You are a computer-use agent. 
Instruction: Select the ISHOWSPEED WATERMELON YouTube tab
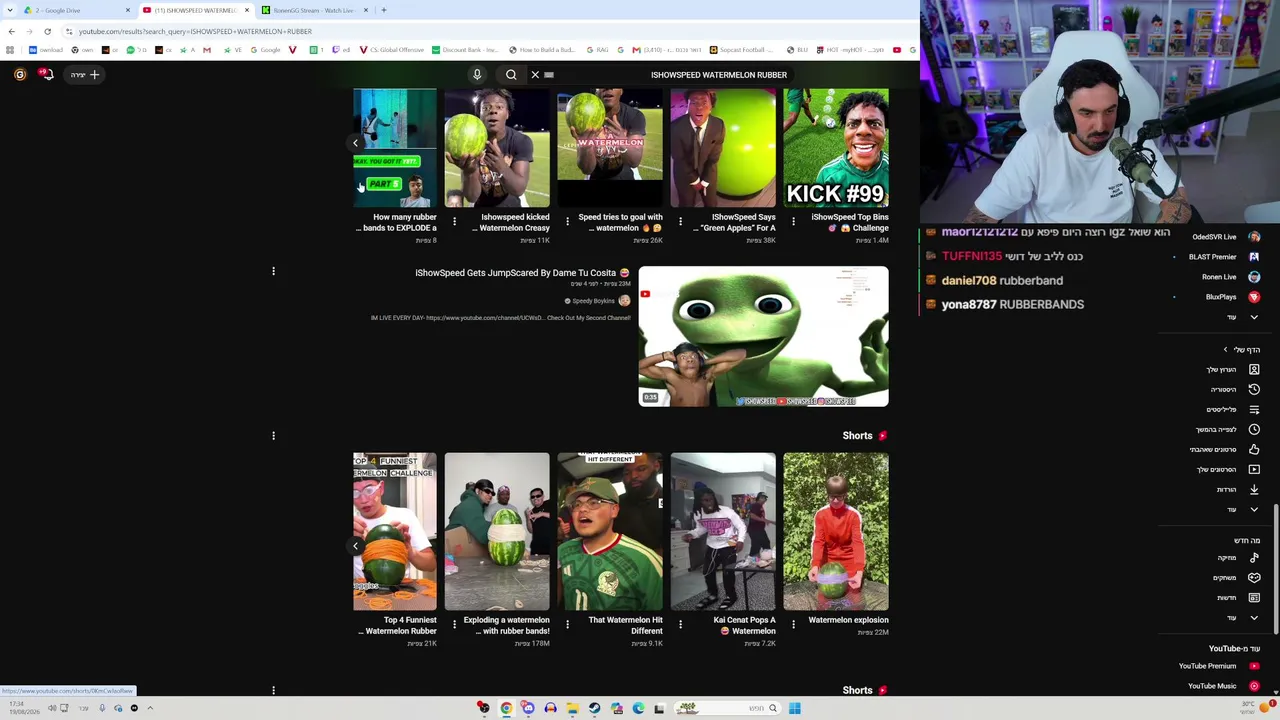pyautogui.click(x=196, y=10)
